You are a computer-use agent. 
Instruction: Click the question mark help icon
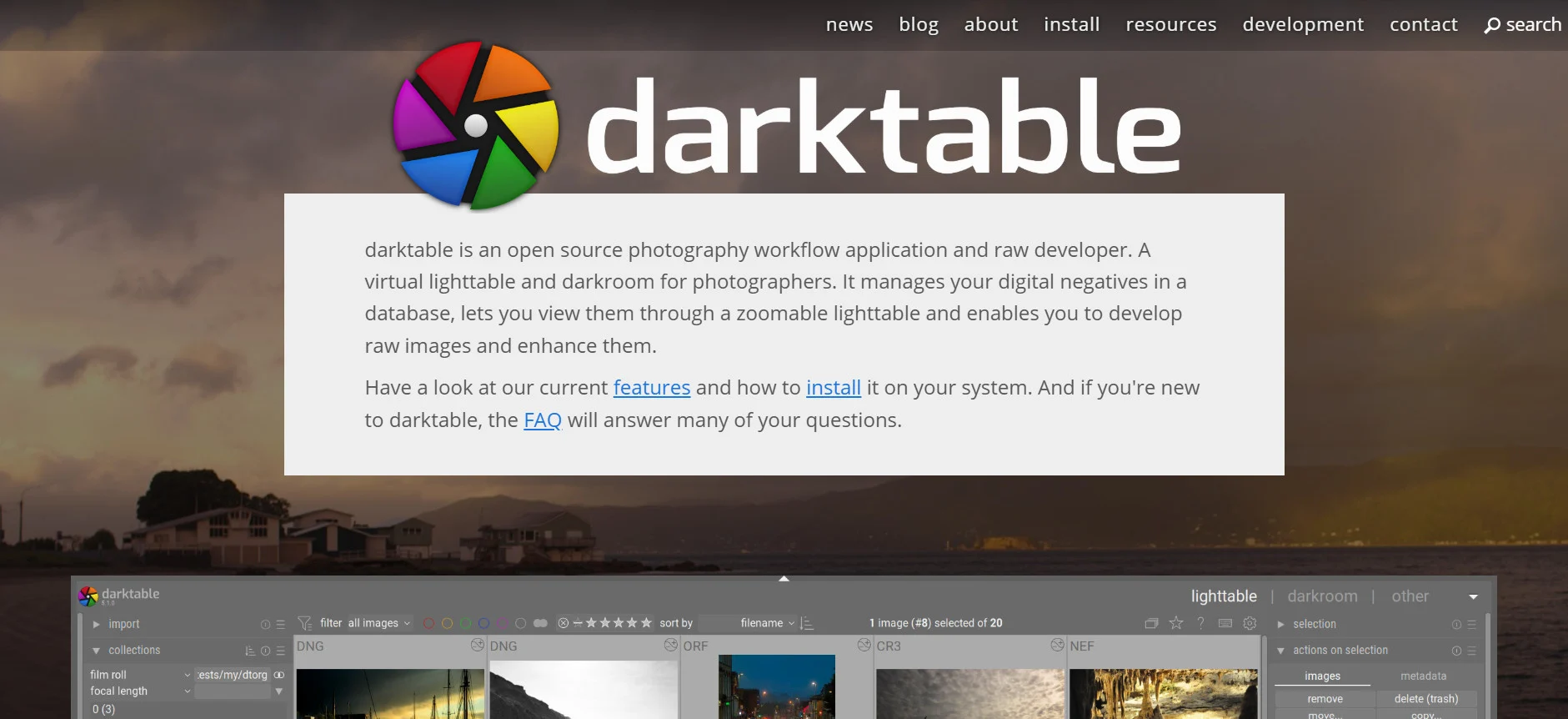(x=1200, y=623)
